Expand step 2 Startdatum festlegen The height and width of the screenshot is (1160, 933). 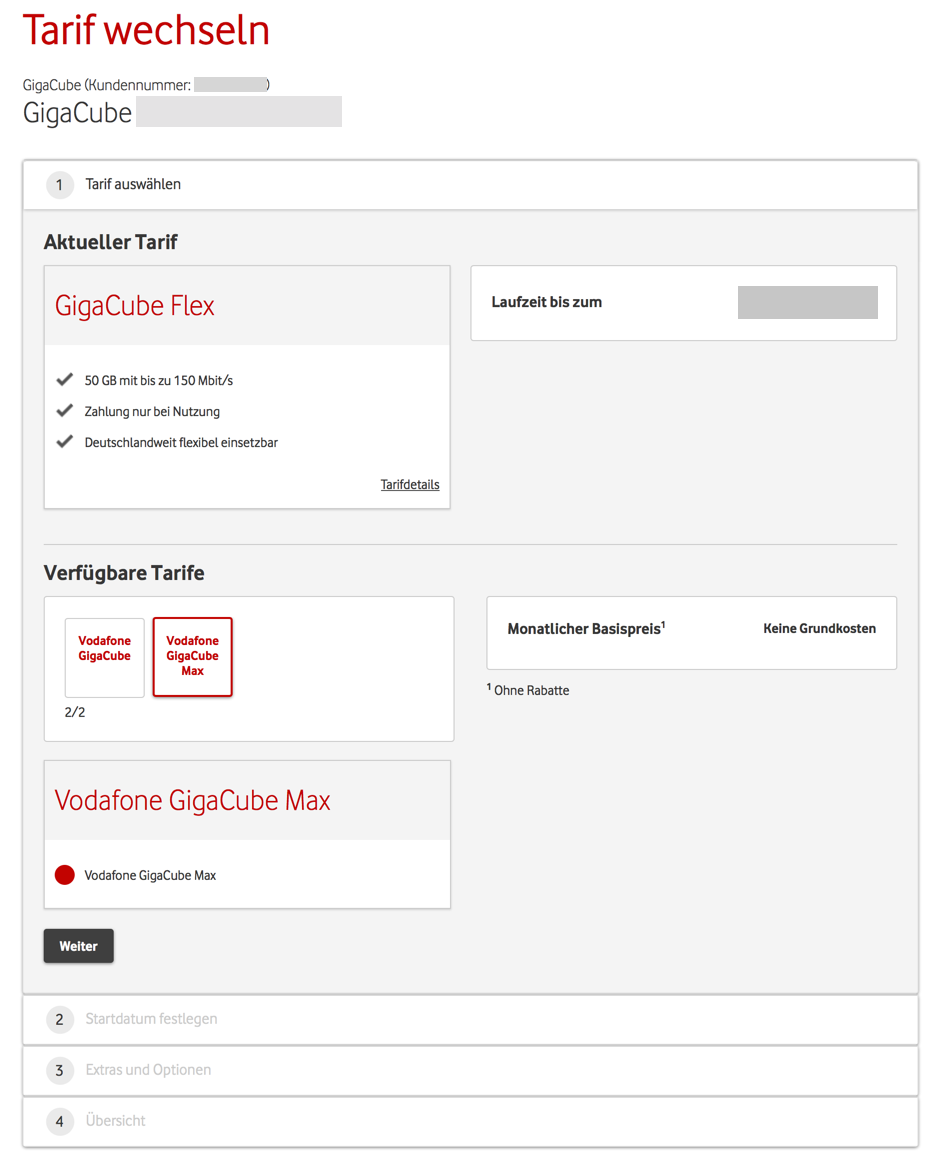pos(471,1019)
